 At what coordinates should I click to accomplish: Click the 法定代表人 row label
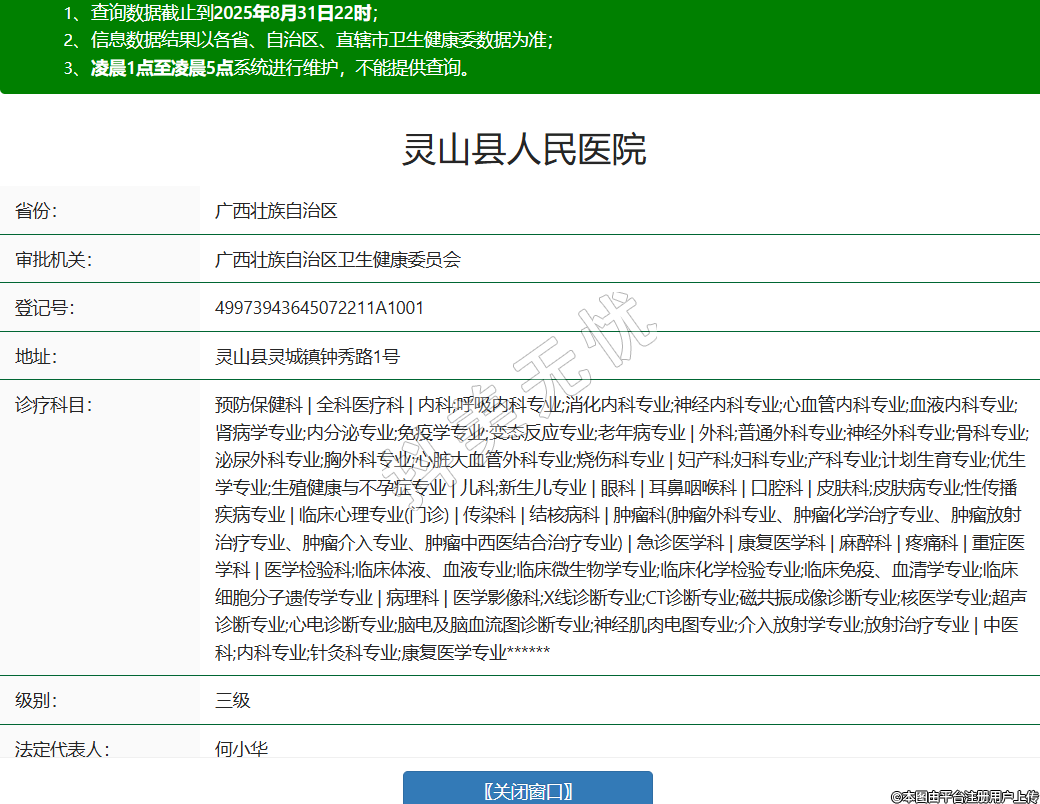(61, 748)
